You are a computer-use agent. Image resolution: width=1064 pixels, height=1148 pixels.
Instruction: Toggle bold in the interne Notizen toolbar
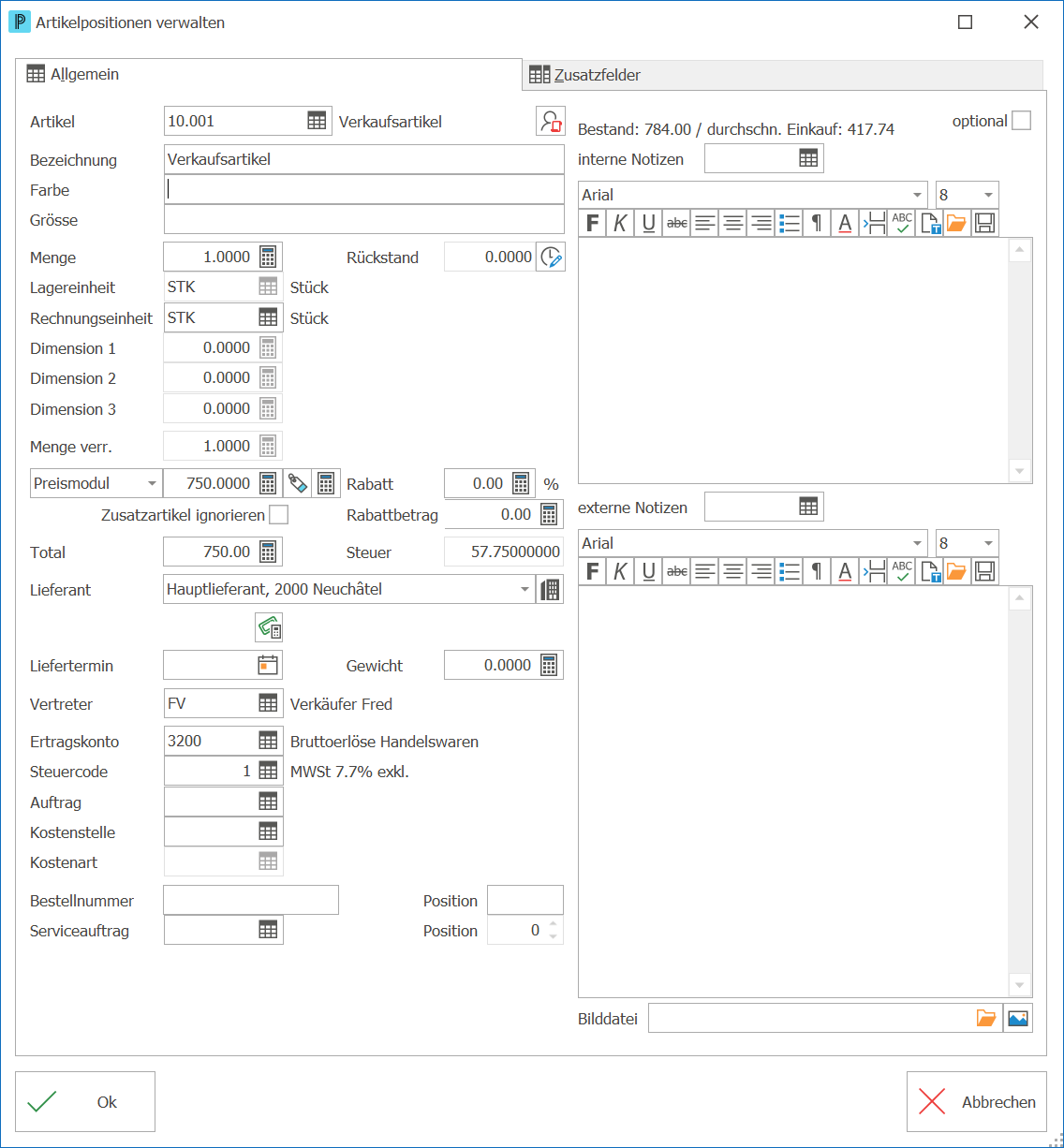[592, 223]
